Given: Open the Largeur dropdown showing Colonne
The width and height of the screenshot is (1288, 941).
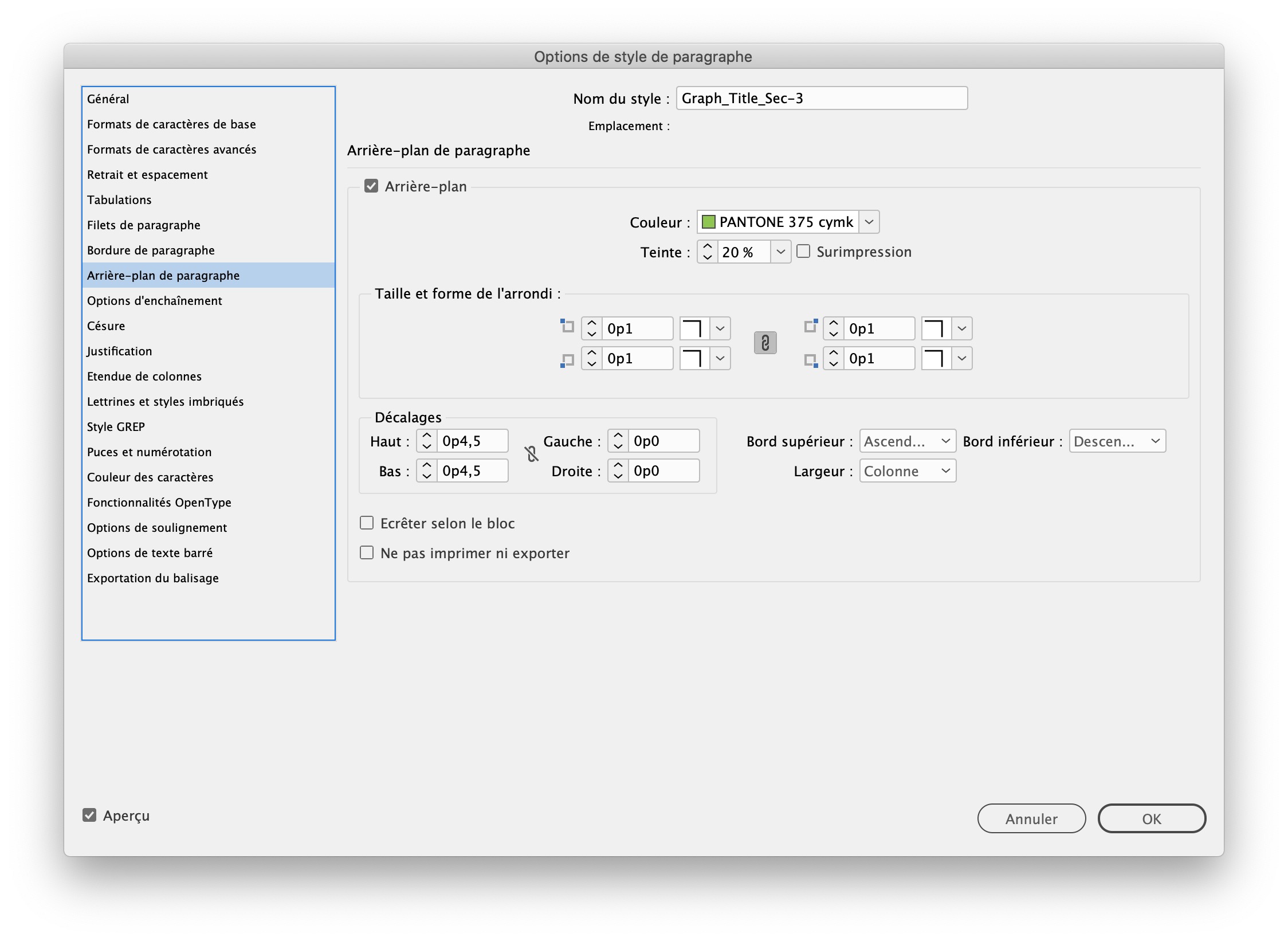Looking at the screenshot, I should (907, 471).
